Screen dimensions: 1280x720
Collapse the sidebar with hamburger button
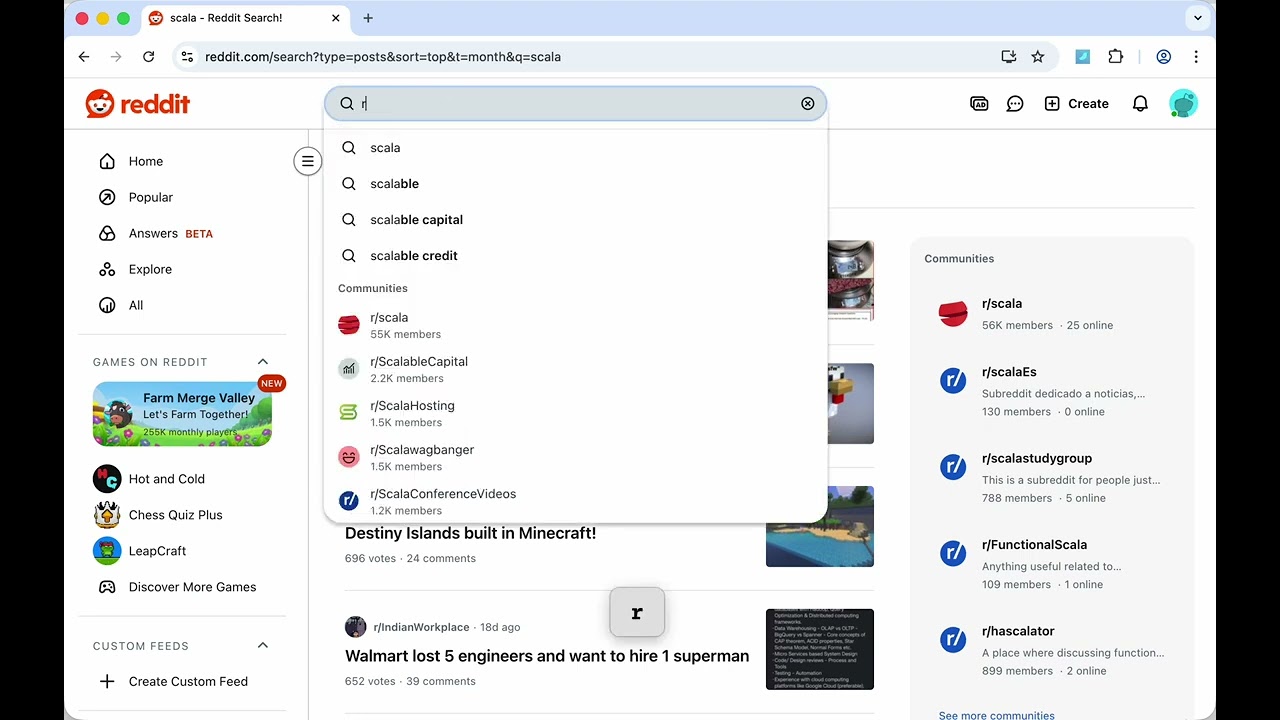coord(308,161)
